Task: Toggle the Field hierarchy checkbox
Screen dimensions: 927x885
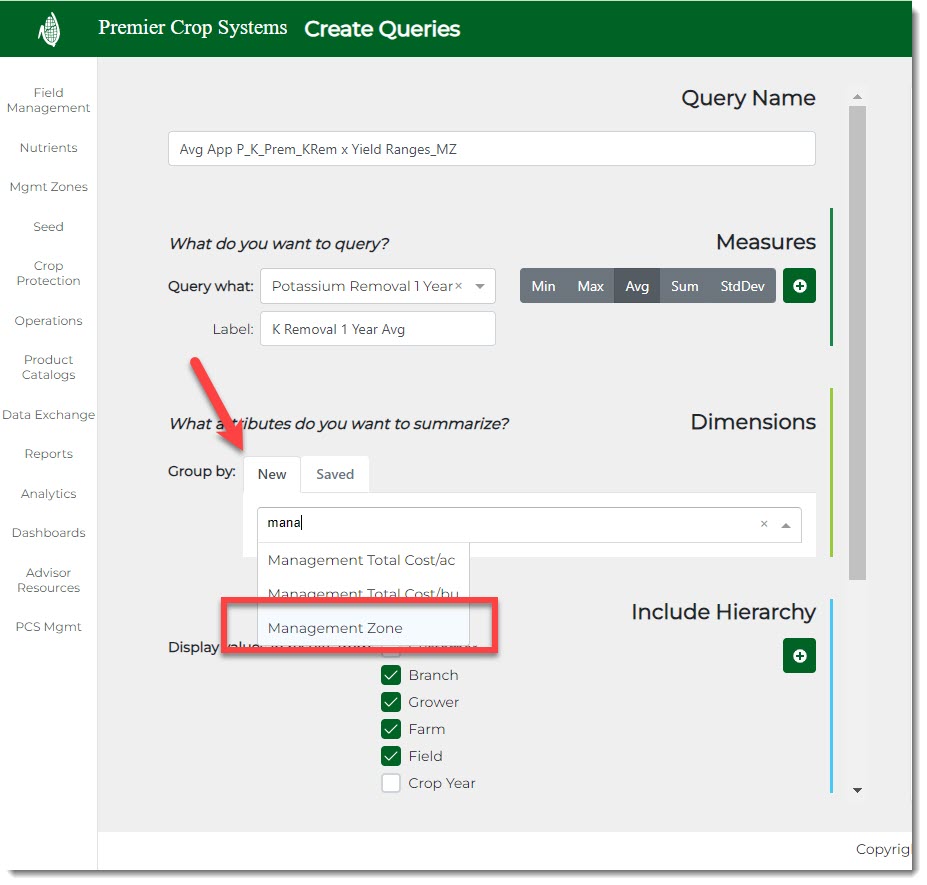Action: tap(391, 756)
